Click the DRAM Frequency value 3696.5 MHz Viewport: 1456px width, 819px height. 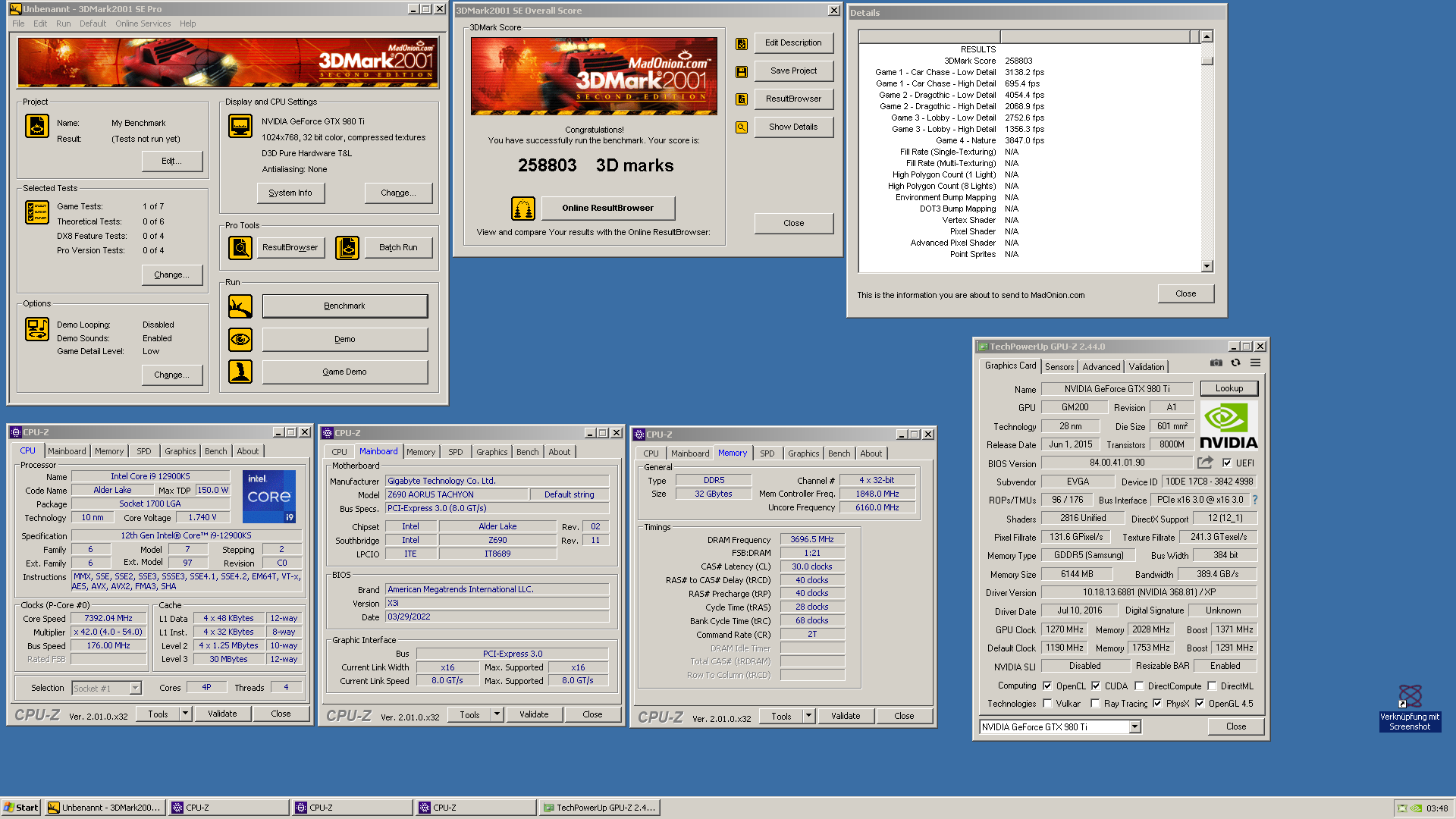[812, 540]
